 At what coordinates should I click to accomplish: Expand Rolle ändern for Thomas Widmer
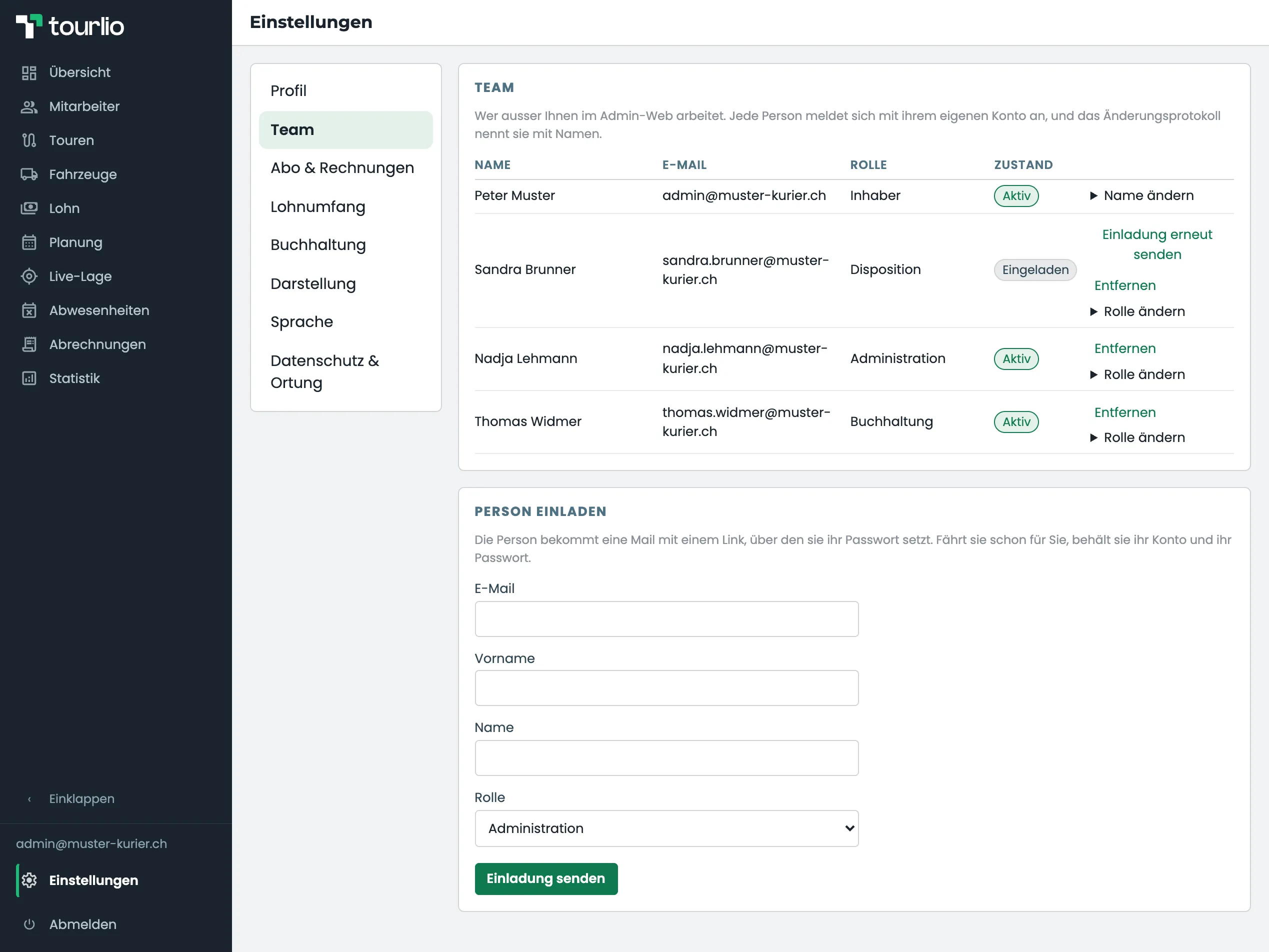(x=1137, y=438)
